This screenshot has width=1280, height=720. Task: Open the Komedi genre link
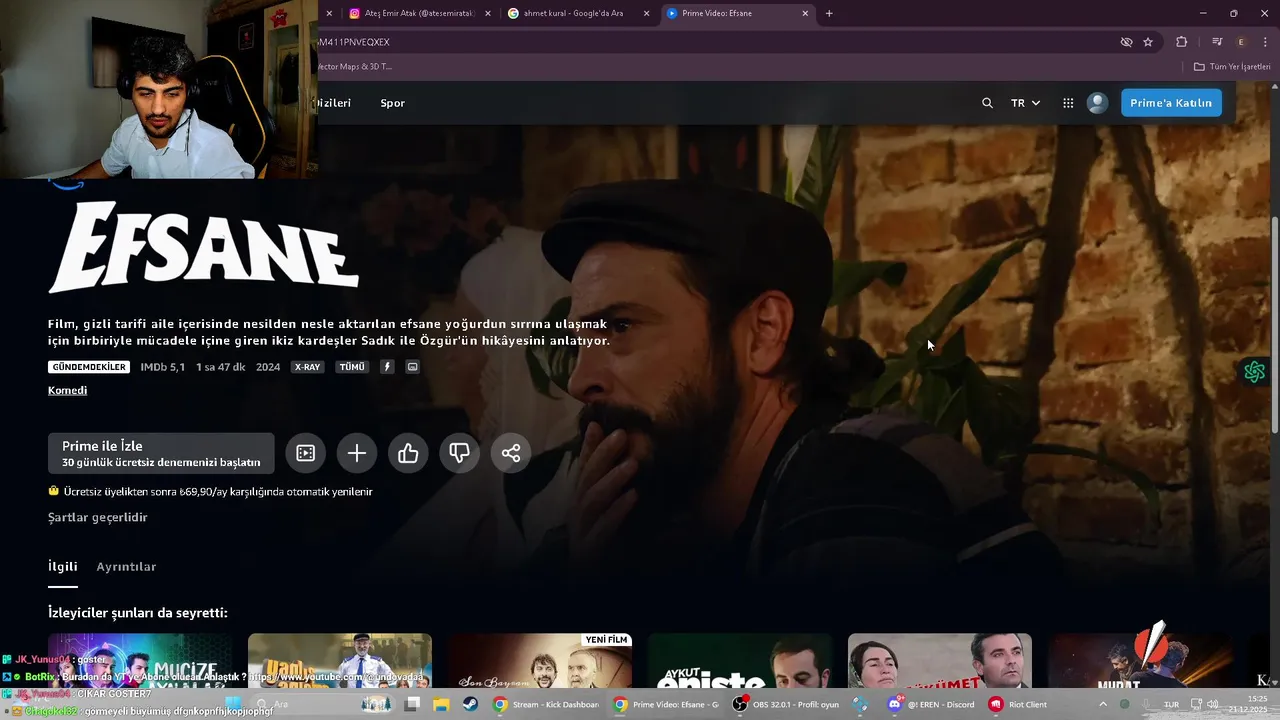point(67,390)
